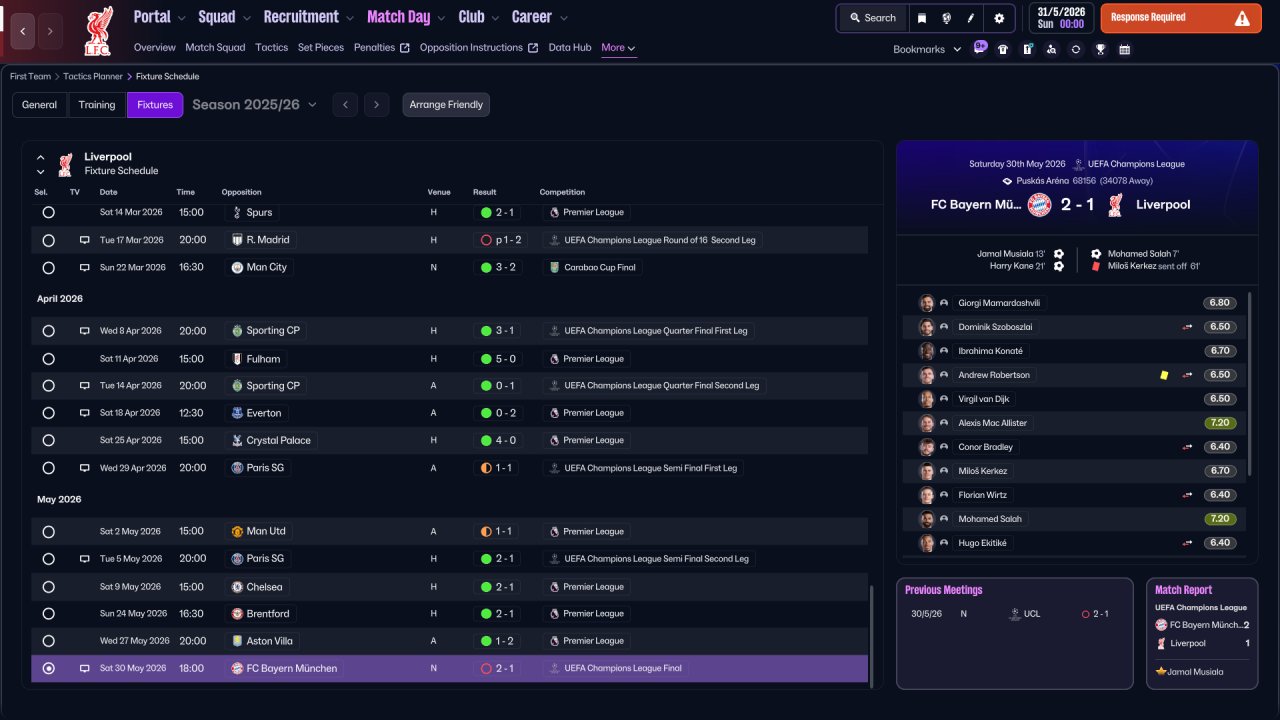Select the Aston Villa fixture radio button

(x=48, y=641)
